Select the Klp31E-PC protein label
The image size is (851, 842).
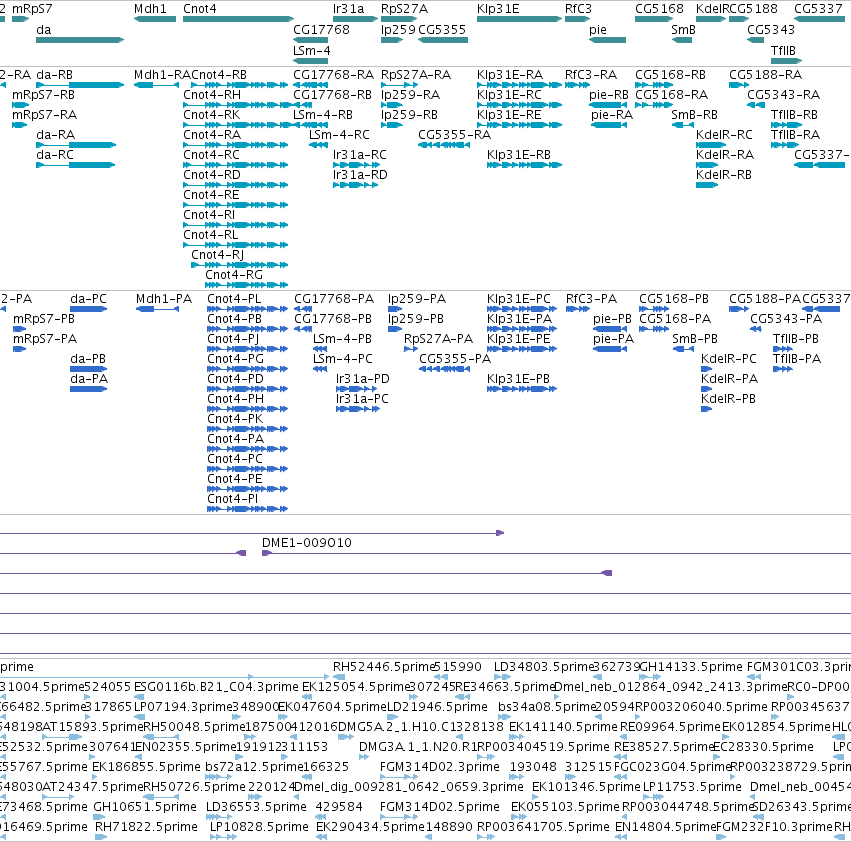click(519, 299)
